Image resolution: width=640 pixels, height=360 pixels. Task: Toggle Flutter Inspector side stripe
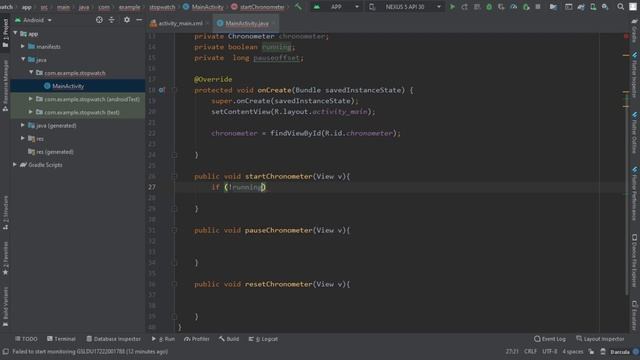pos(634,75)
